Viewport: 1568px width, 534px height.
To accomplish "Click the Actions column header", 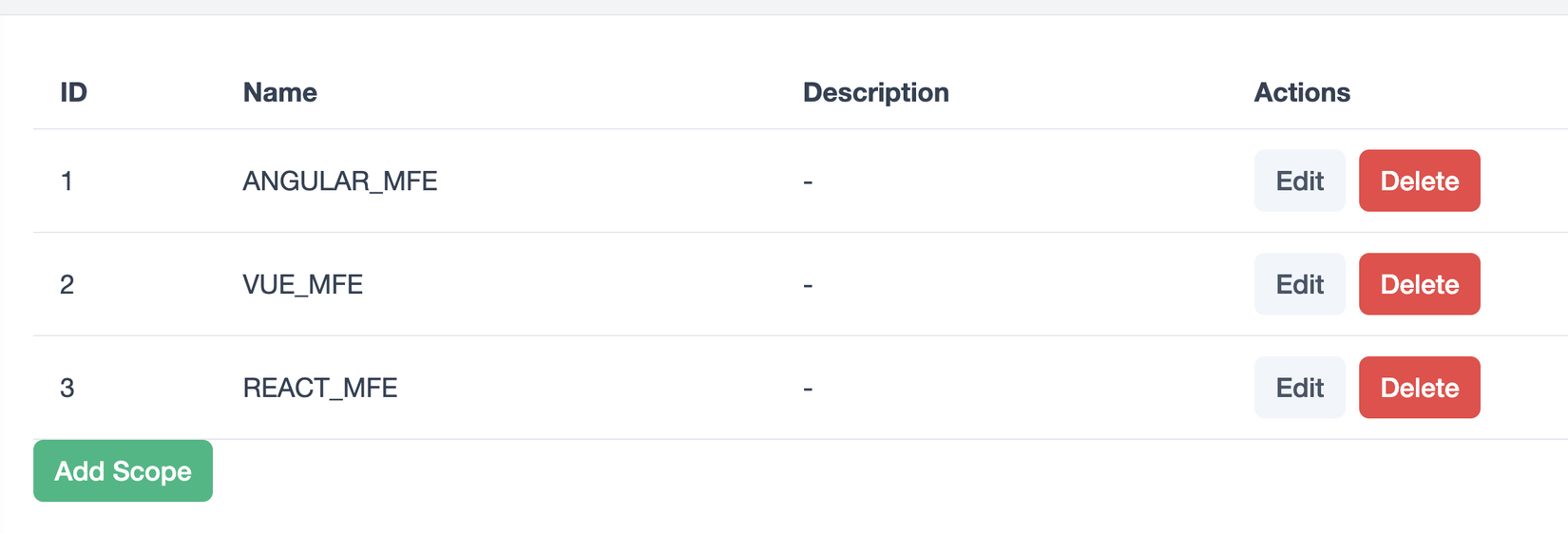I will coord(1301,92).
